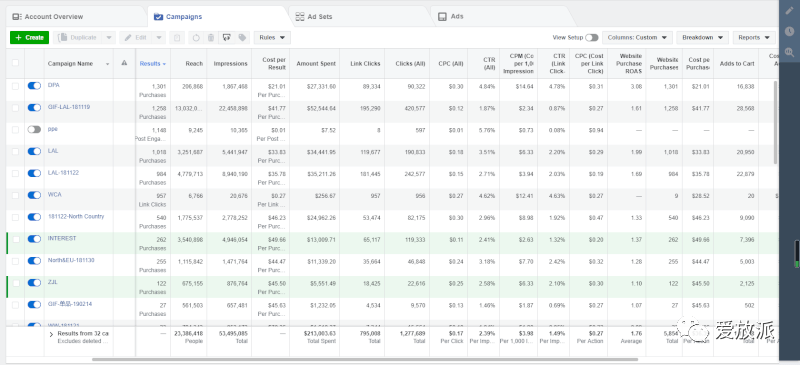
Task: Check the box for the INTEREST campaign row
Action: click(x=15, y=239)
